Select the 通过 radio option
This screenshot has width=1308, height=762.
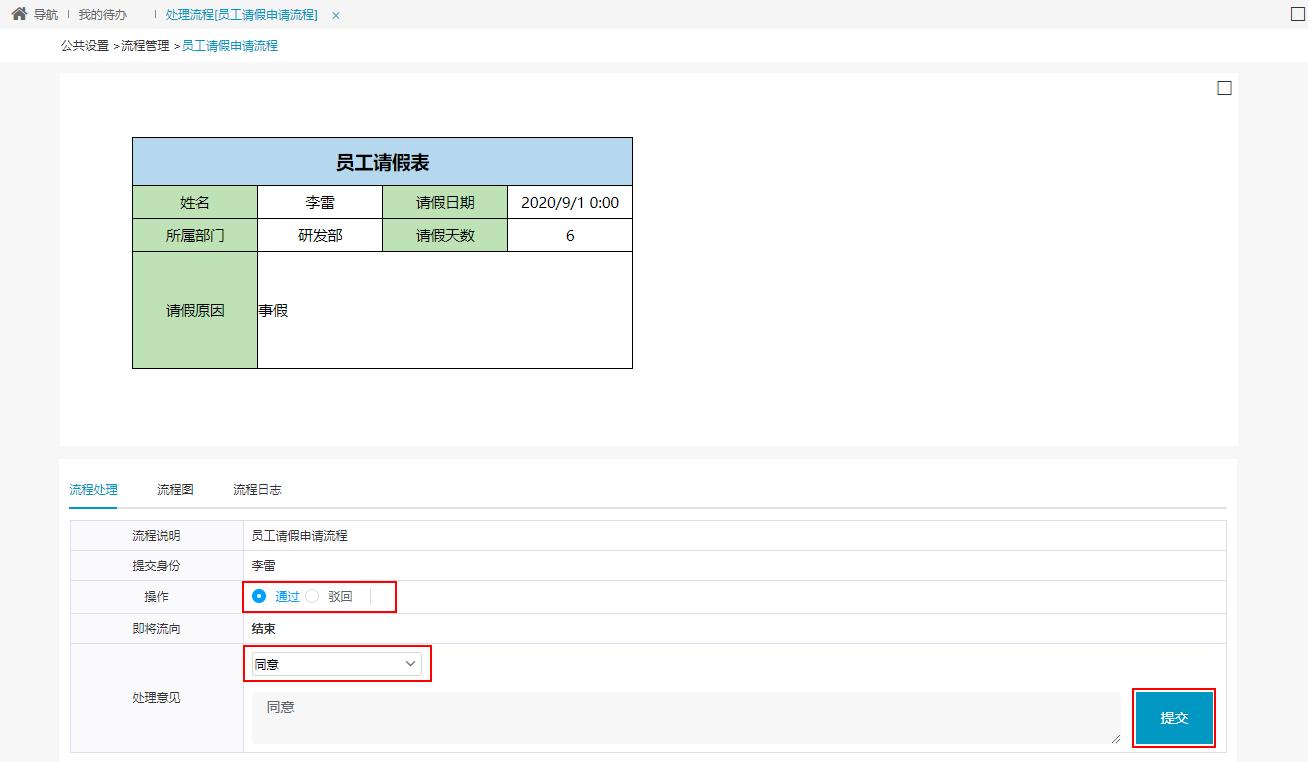coord(260,596)
